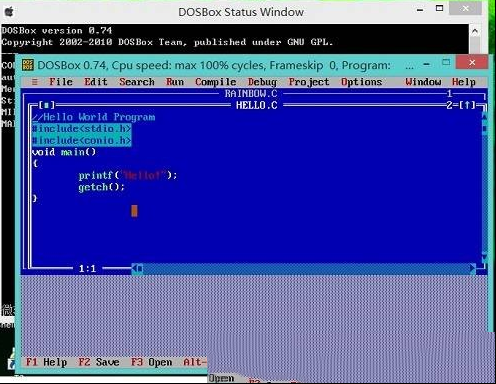The height and width of the screenshot is (384, 496).
Task: Select the RAINBOW.C window title
Action: pos(251,94)
